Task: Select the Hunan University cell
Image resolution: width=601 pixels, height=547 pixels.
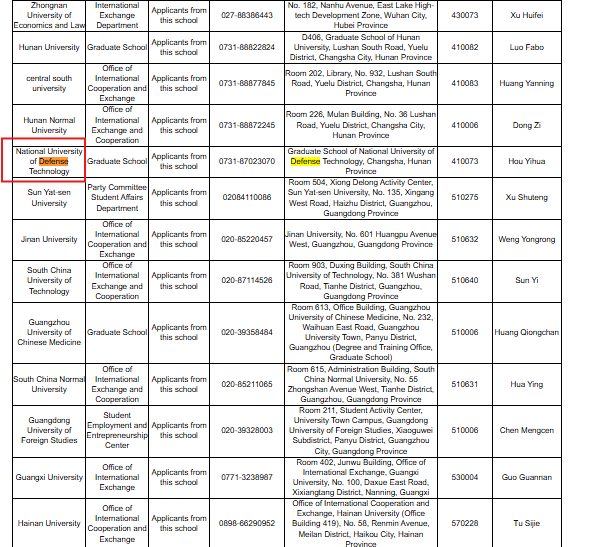Action: [x=49, y=47]
